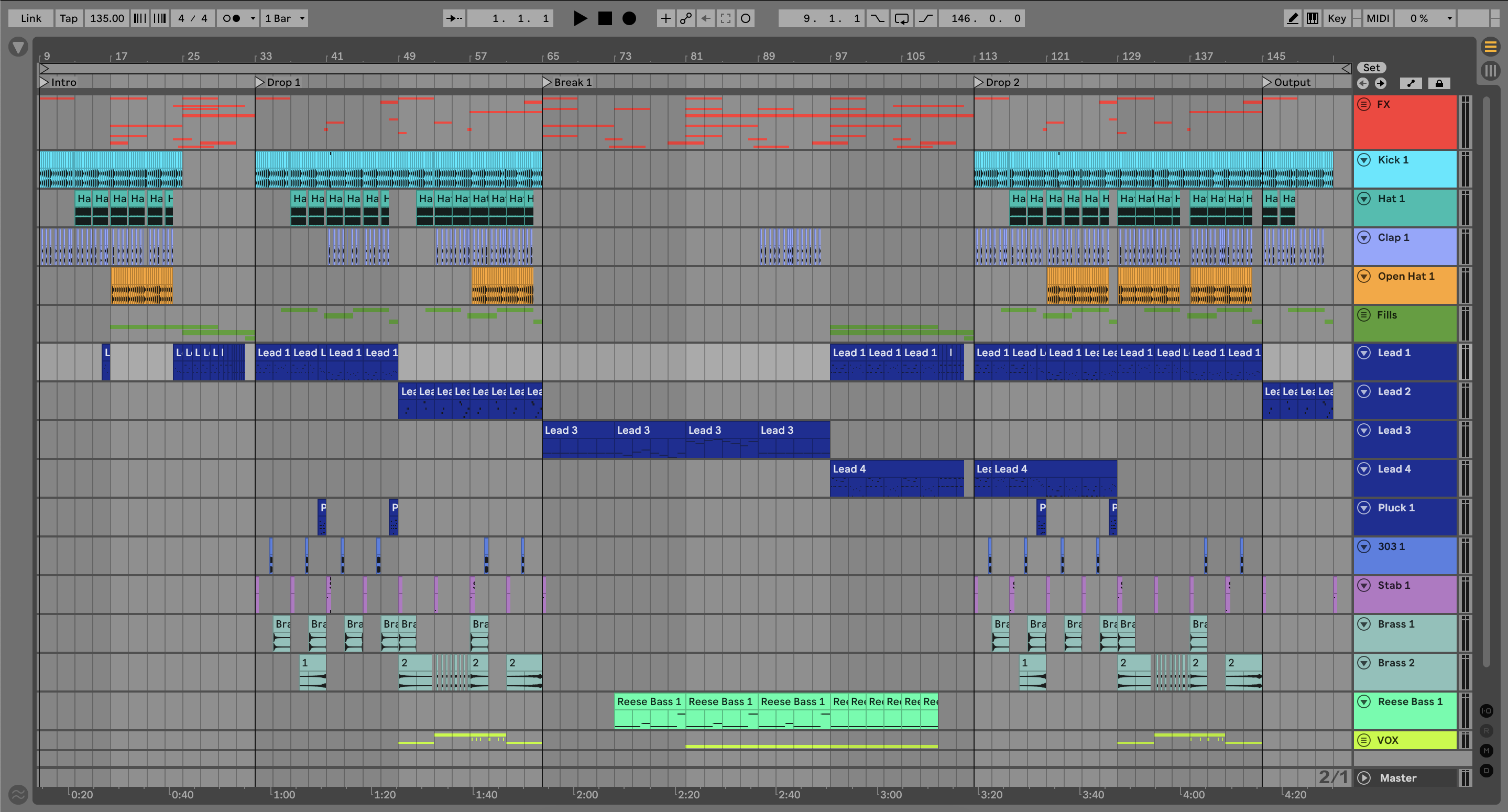Toggle the Draw Mode pencil
This screenshot has width=1508, height=812.
coord(1293,19)
